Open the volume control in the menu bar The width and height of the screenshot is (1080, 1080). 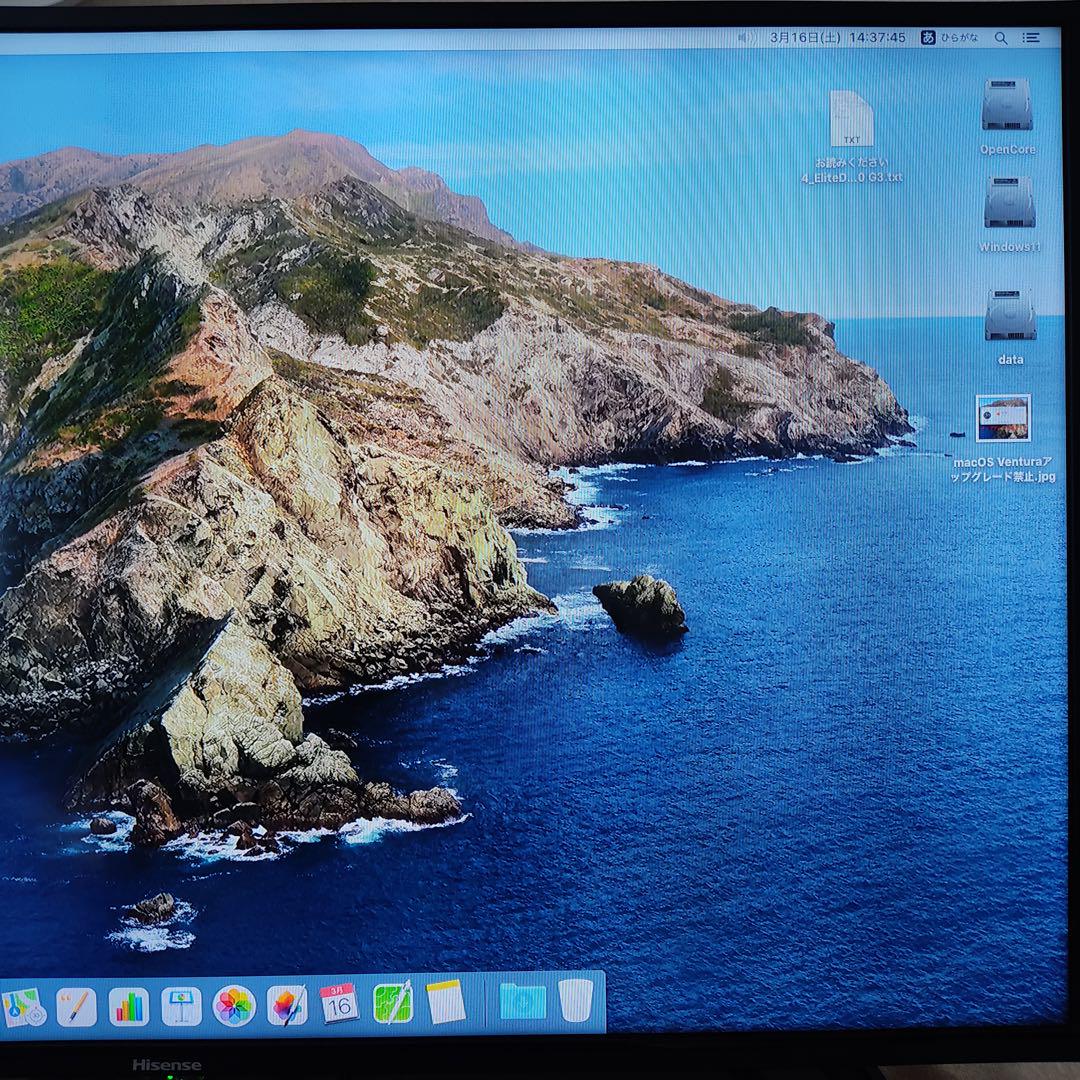click(747, 37)
